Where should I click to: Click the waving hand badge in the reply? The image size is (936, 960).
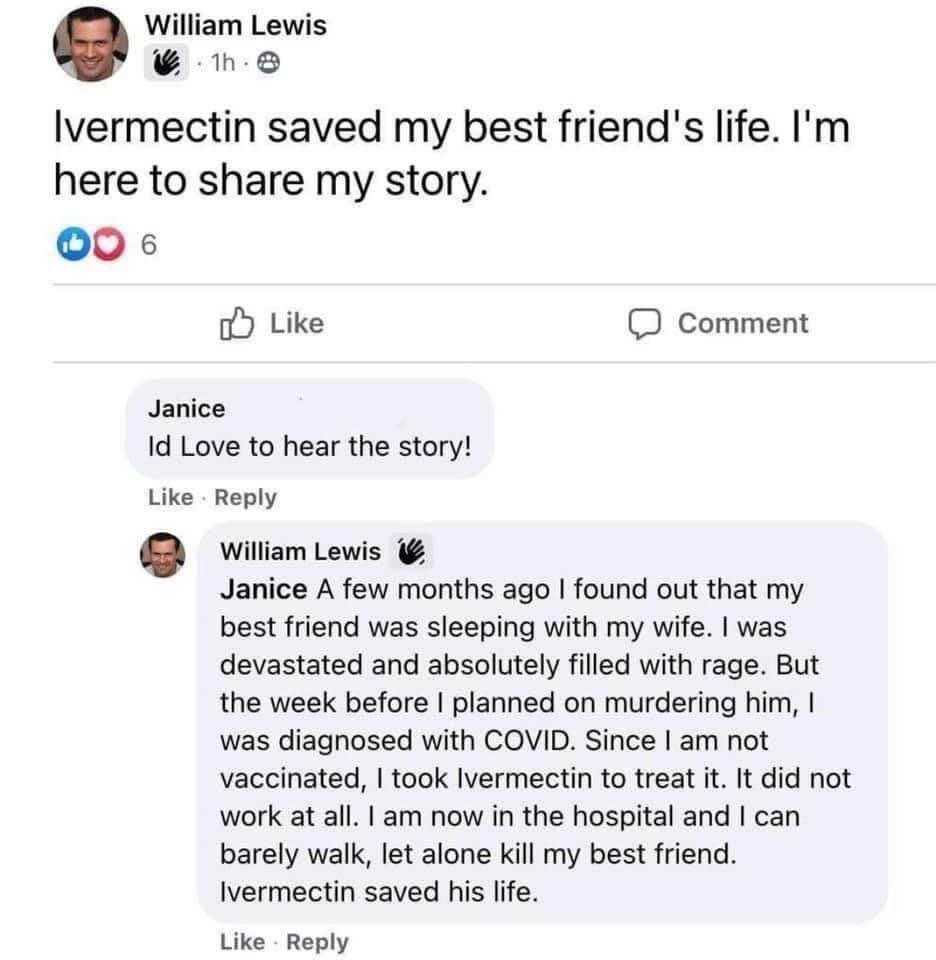[410, 551]
